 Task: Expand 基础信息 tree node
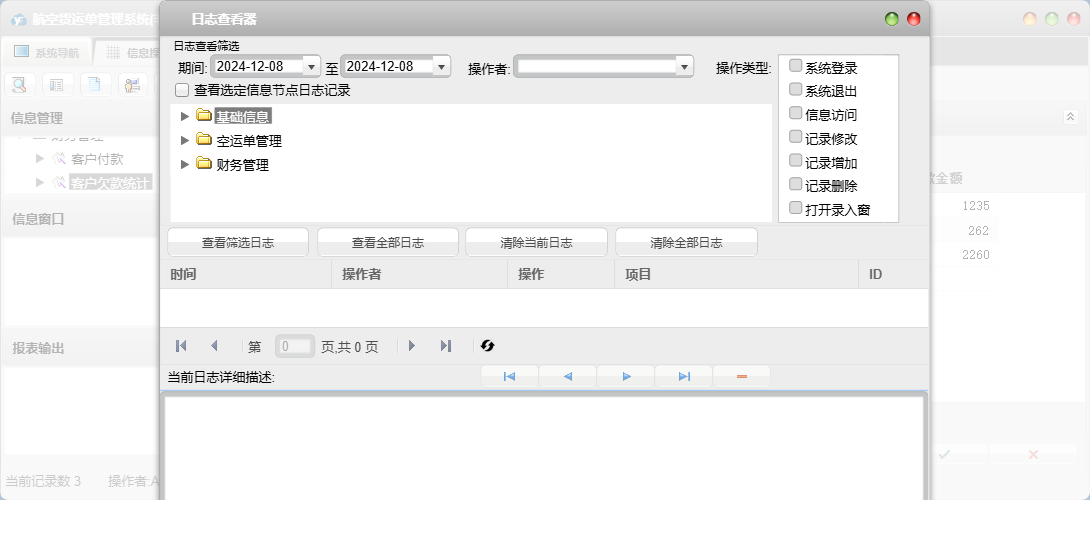click(x=185, y=116)
